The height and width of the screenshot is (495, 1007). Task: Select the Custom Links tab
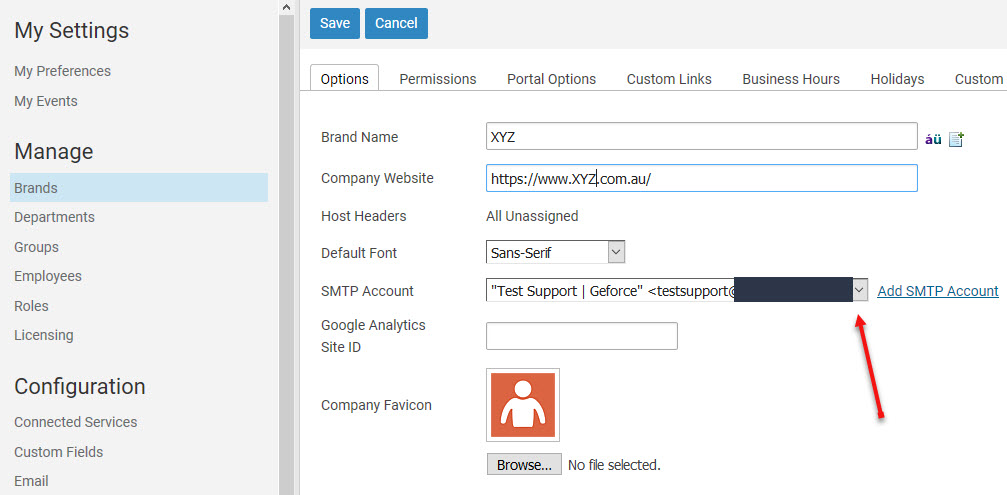669,79
